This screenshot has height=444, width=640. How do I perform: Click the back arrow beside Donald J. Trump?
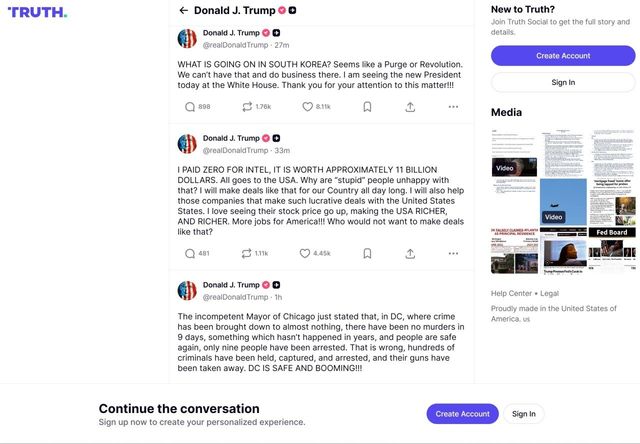click(x=183, y=10)
